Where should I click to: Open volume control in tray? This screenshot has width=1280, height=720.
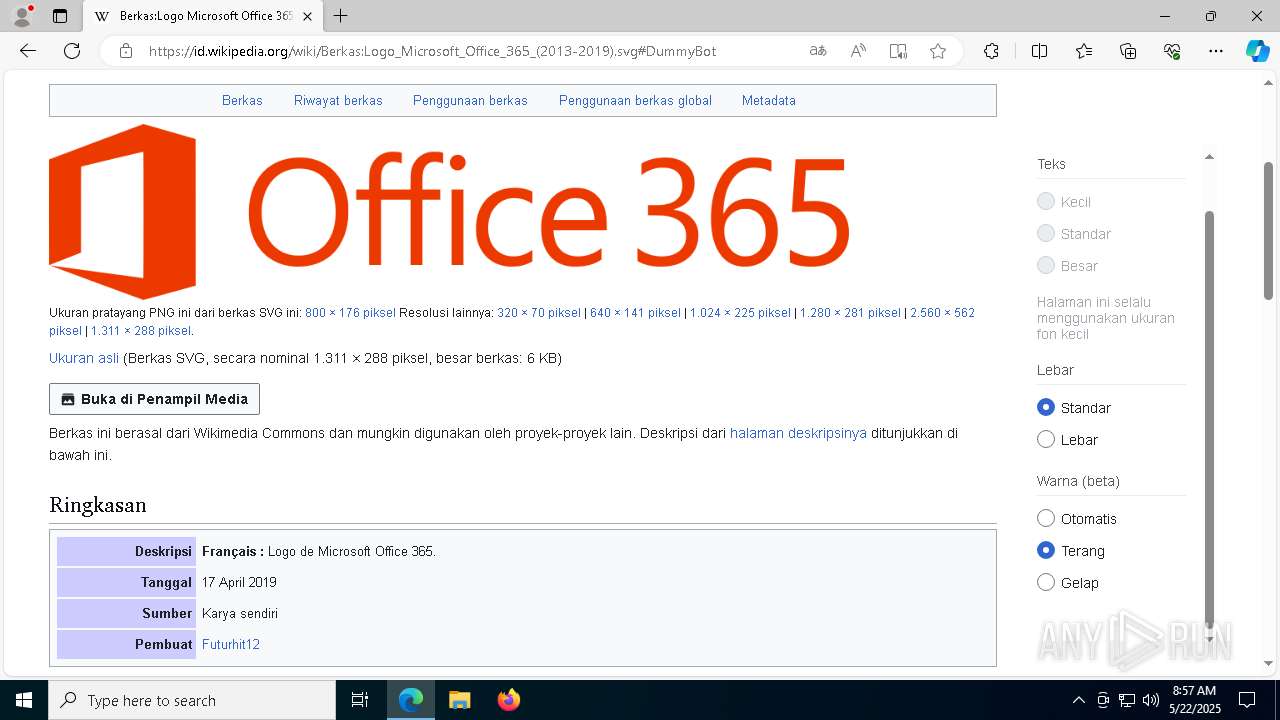pyautogui.click(x=1151, y=700)
